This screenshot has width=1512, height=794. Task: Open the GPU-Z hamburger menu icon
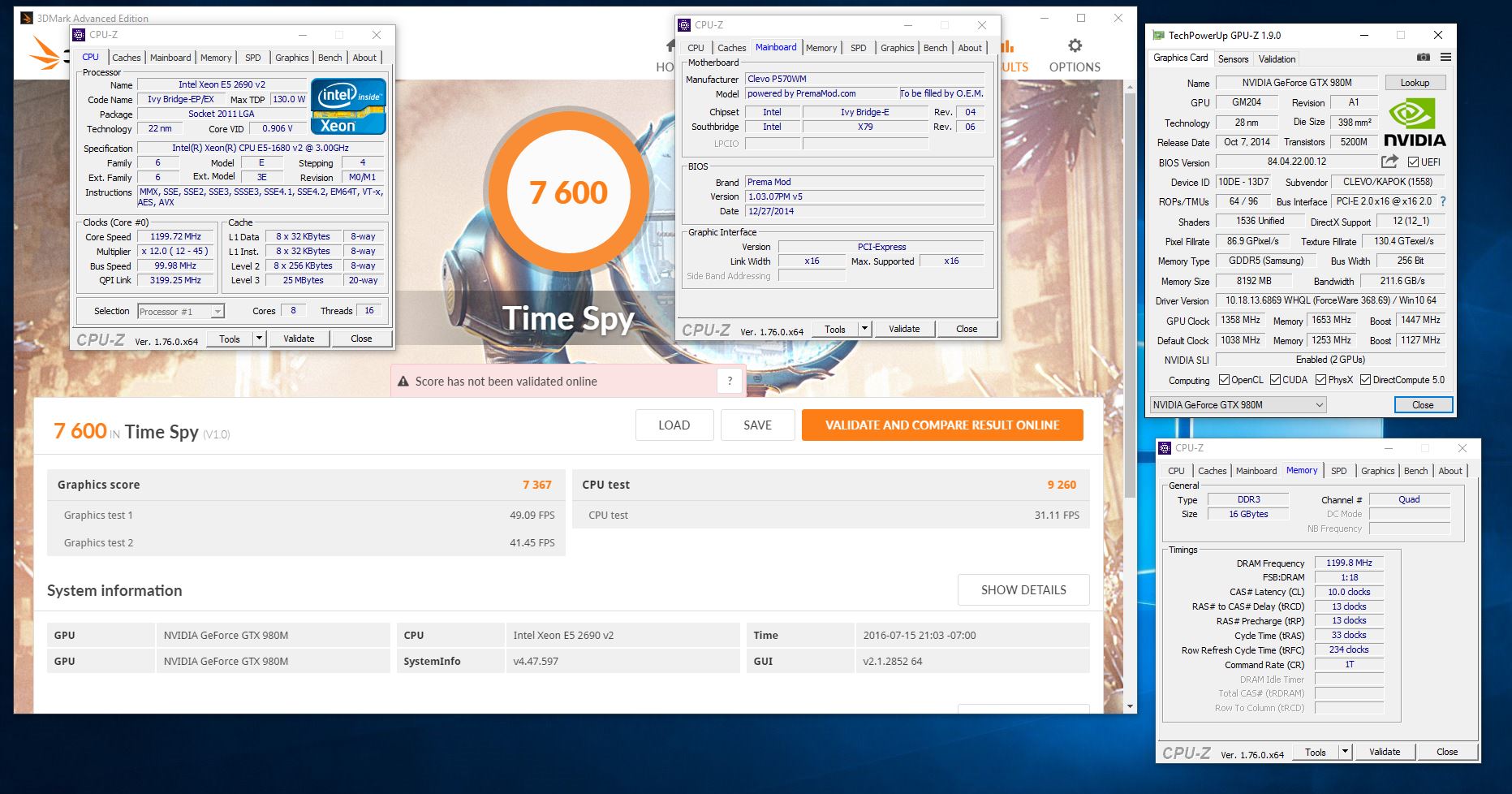(x=1445, y=58)
